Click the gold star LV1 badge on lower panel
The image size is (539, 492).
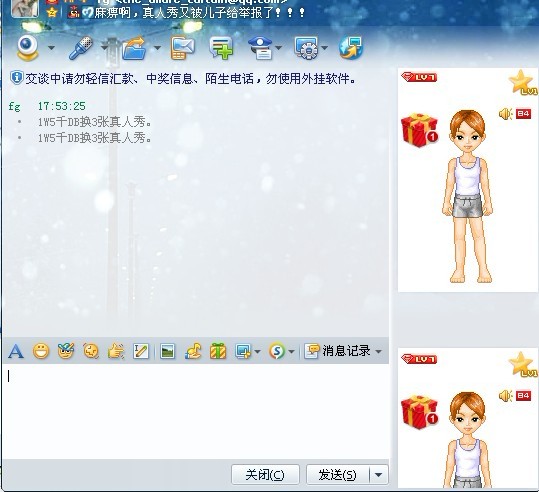click(x=522, y=364)
